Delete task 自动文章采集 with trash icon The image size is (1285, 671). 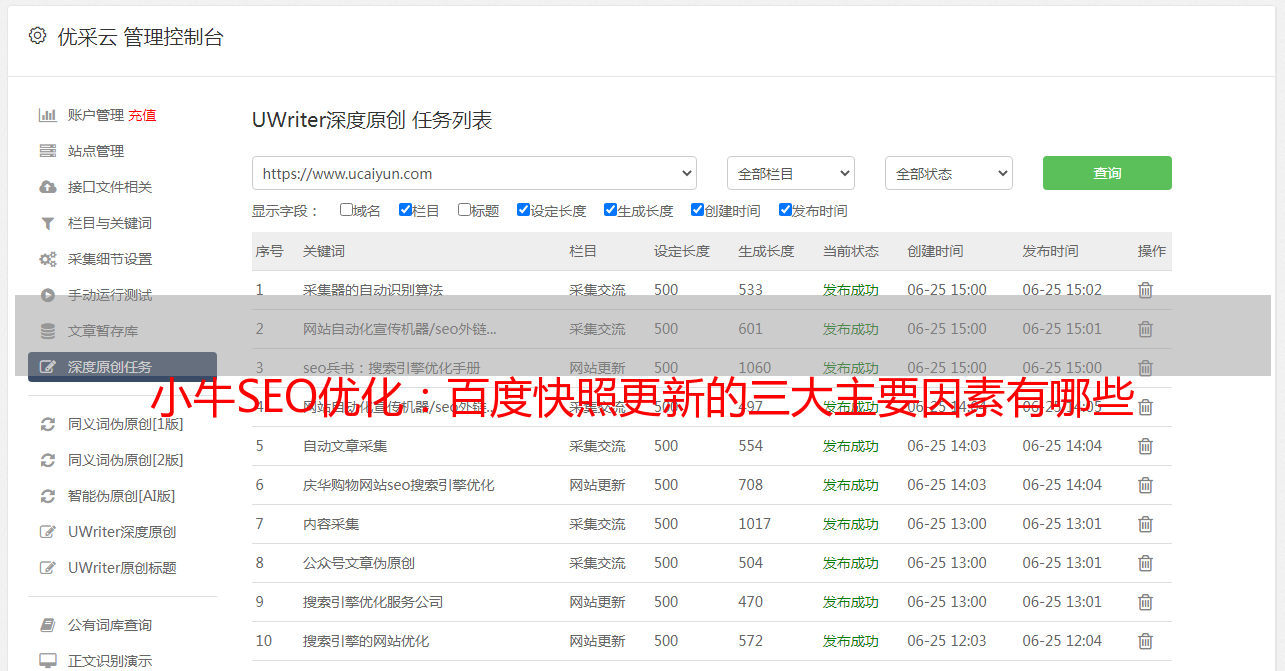1146,446
